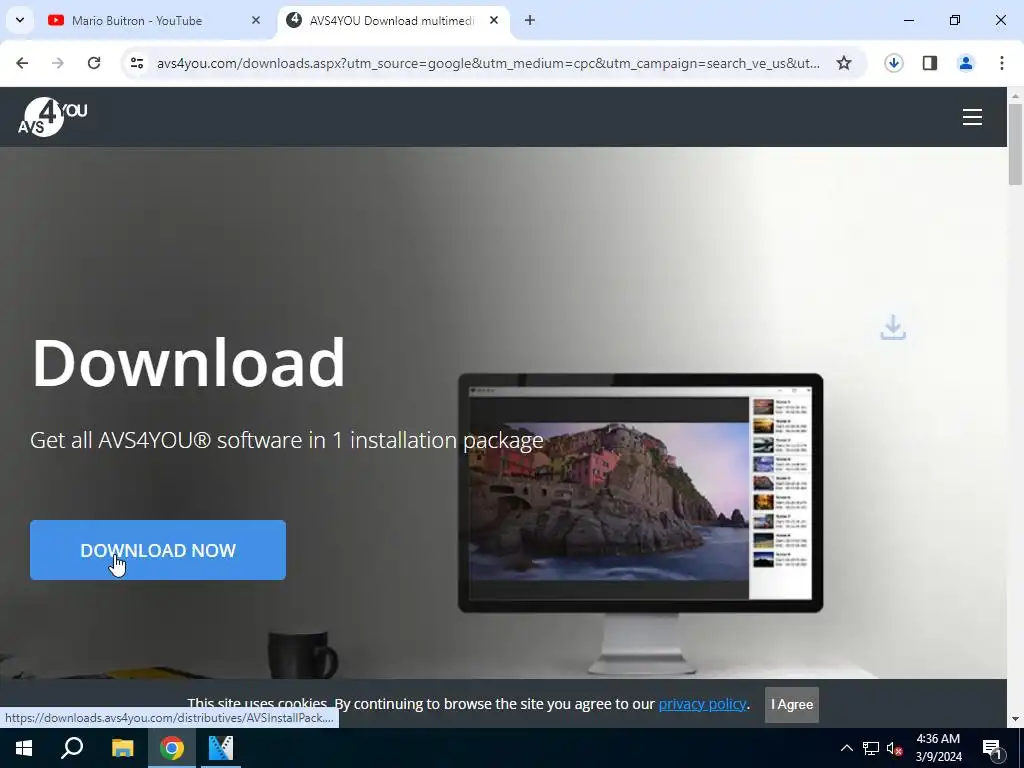This screenshot has height=768, width=1024.
Task: Go back to the previous page
Action: pos(22,63)
